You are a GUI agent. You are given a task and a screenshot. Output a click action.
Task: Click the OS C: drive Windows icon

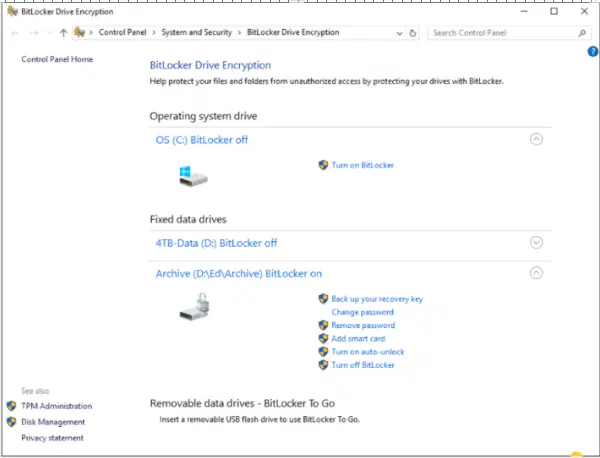[193, 176]
